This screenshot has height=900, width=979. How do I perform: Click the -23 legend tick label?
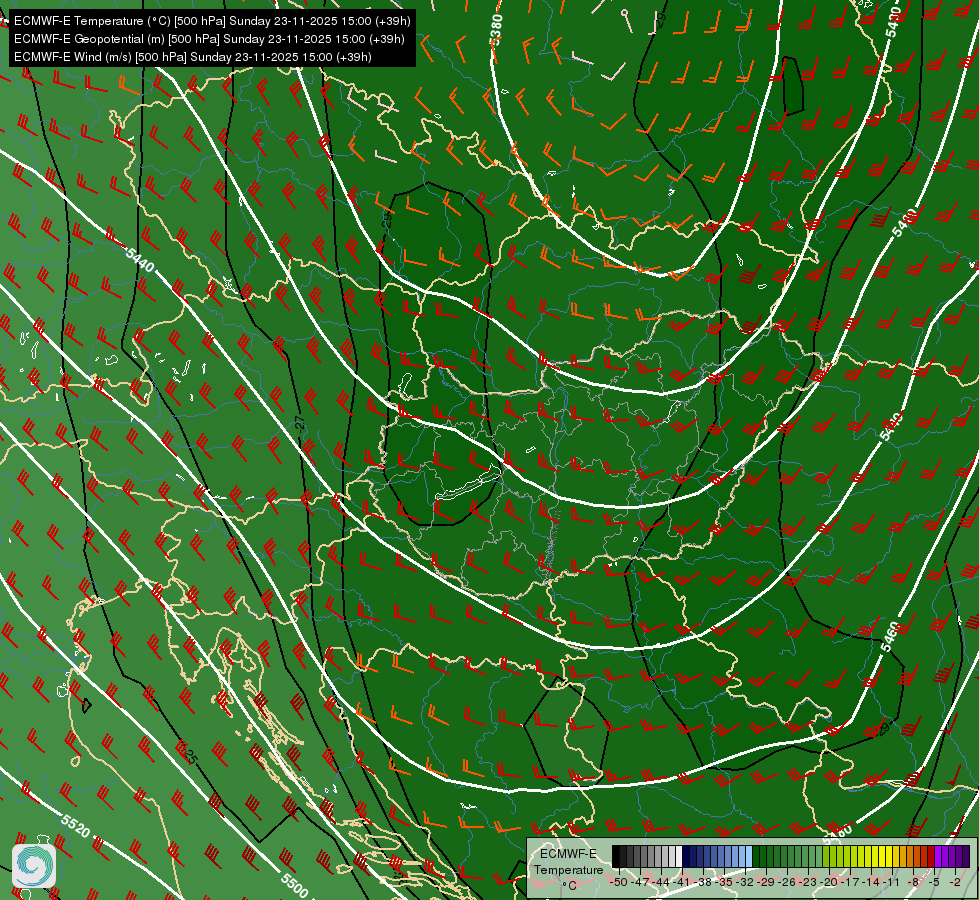[x=809, y=882]
